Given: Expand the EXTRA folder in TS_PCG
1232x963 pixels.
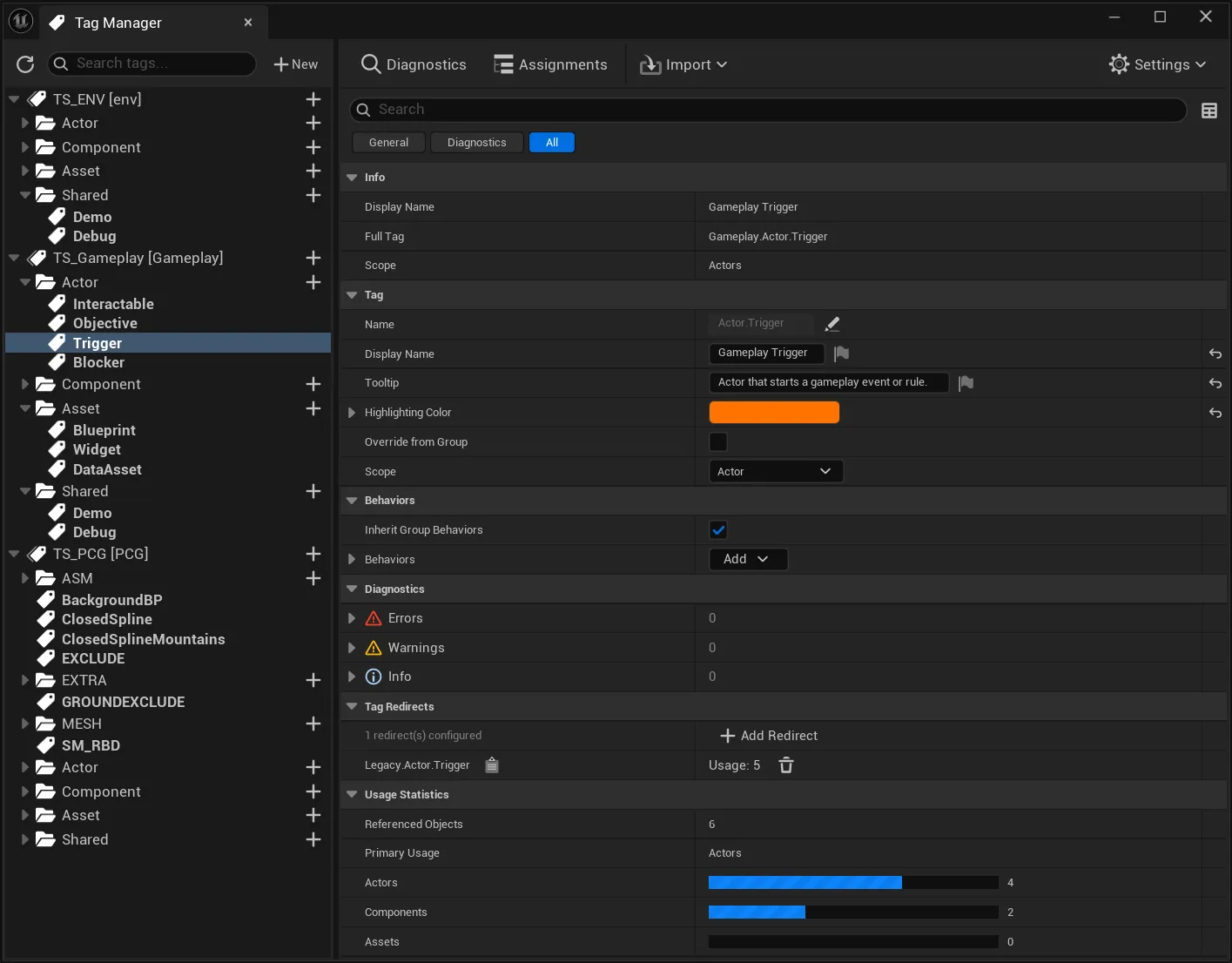Looking at the screenshot, I should [x=25, y=680].
